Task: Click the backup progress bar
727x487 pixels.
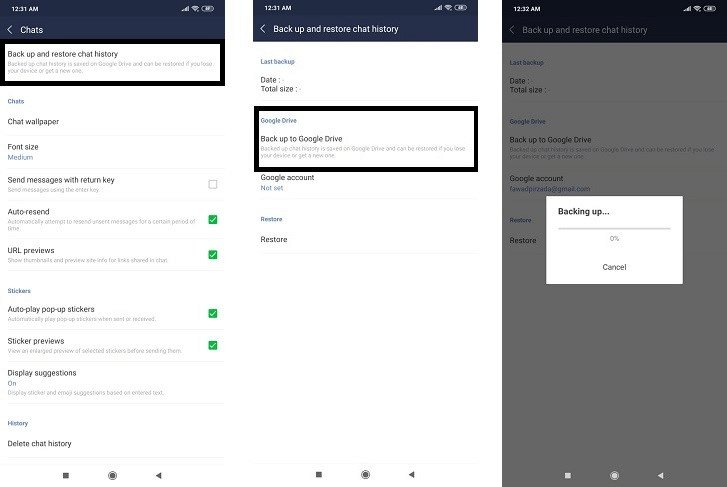Action: coord(614,228)
